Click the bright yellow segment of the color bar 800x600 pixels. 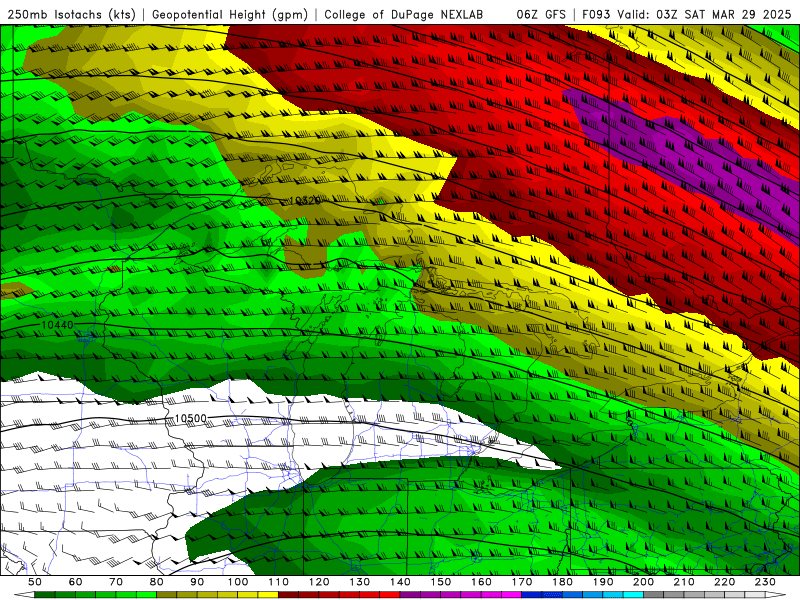pos(268,595)
